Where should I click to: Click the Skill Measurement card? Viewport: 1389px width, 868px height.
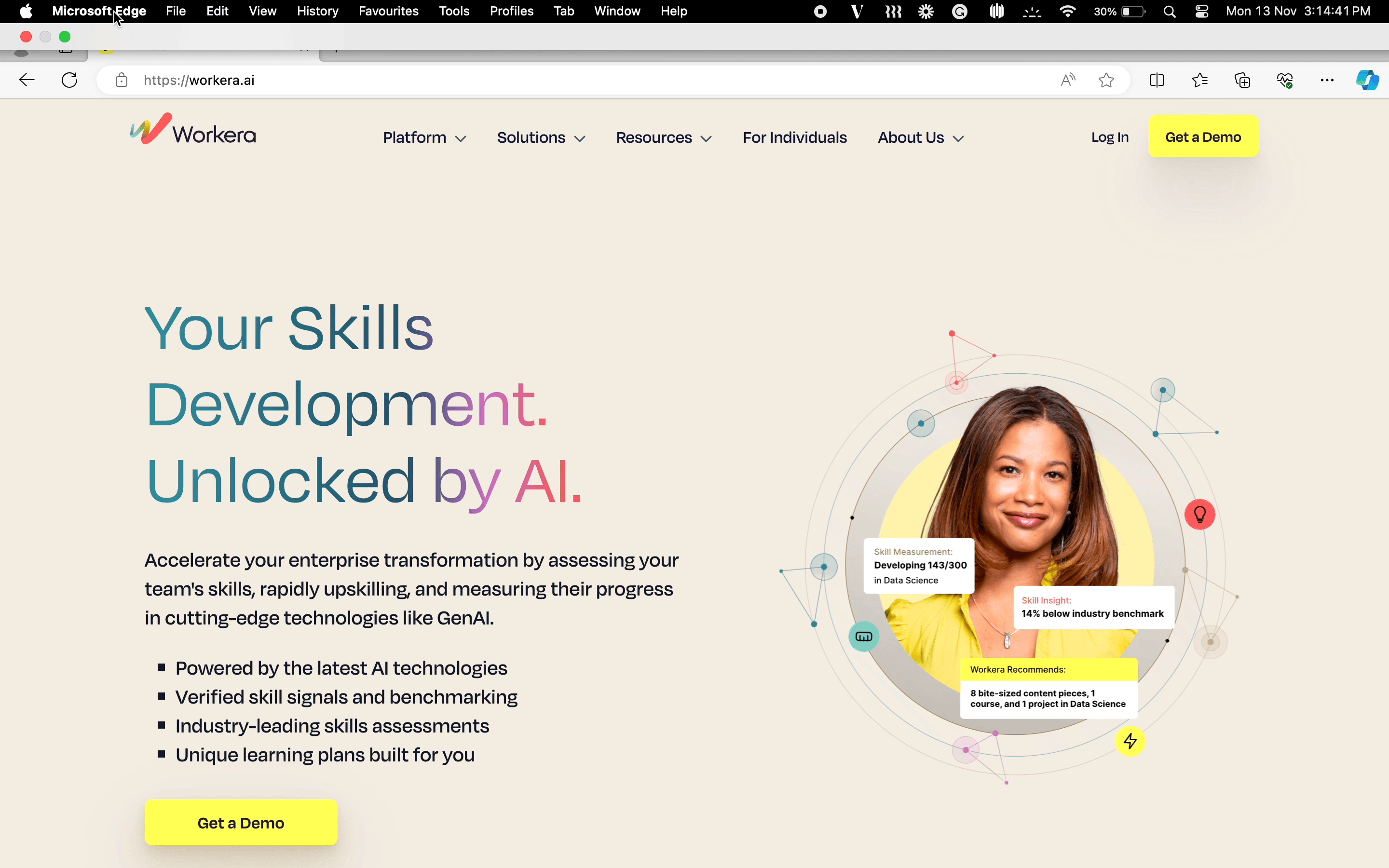click(919, 566)
